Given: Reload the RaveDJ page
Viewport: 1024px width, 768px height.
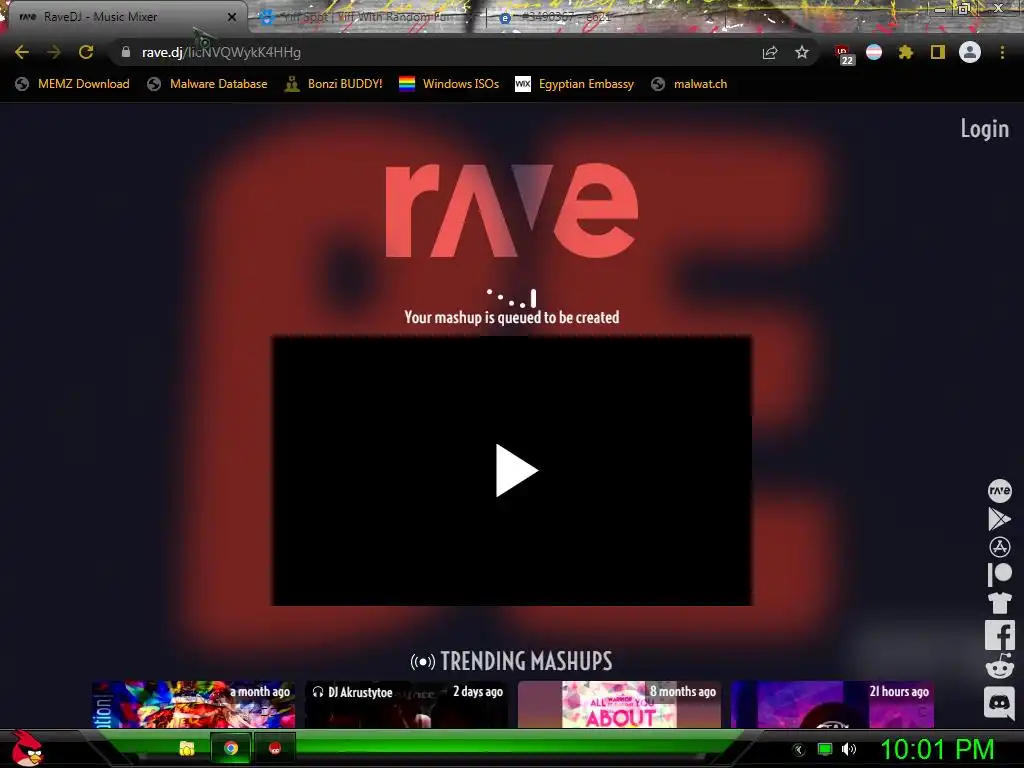Looking at the screenshot, I should (86, 52).
